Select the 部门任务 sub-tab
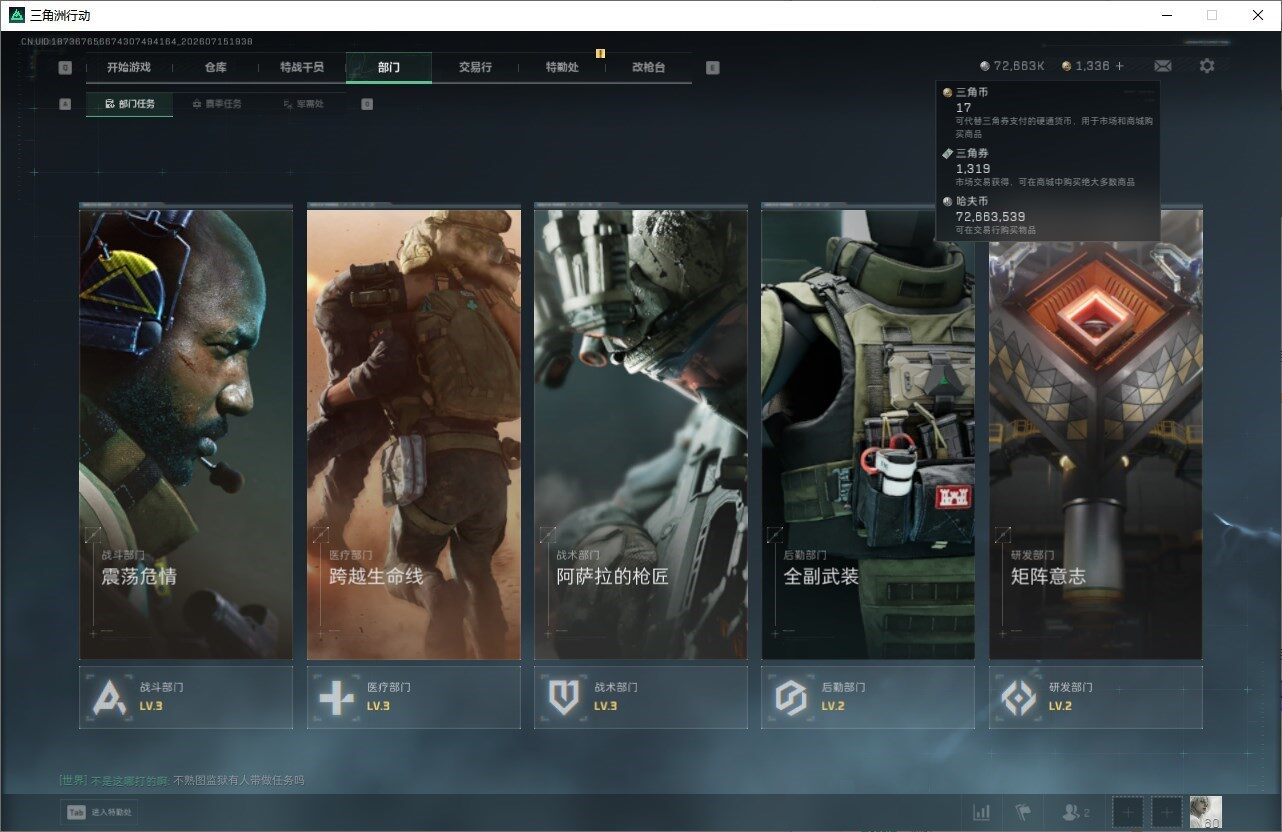Image resolution: width=1282 pixels, height=832 pixels. click(129, 104)
